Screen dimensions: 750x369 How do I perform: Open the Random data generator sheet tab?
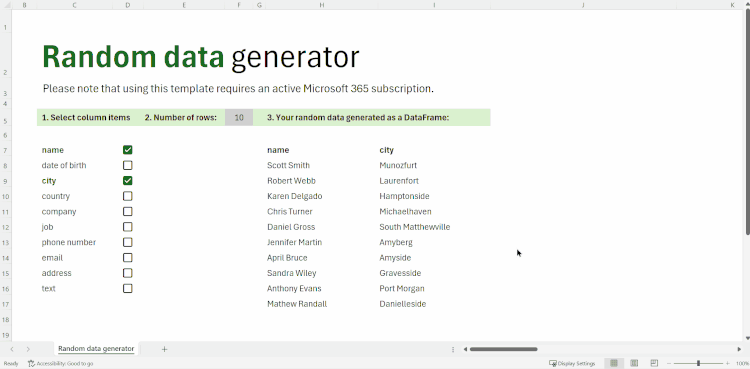coord(96,348)
